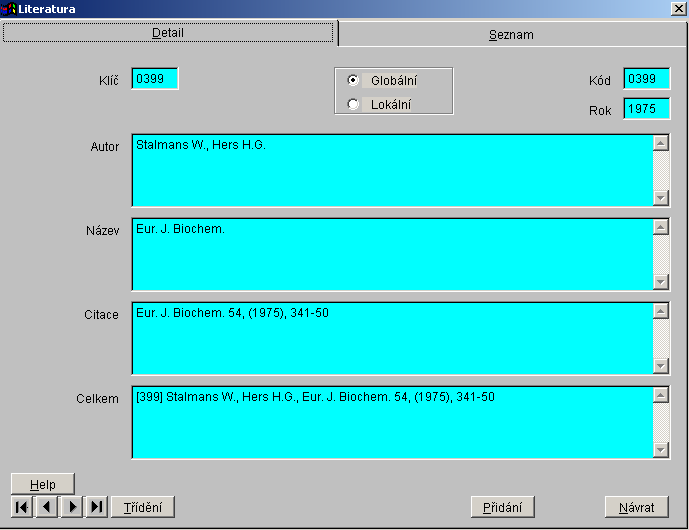Open the Detail tab
Viewport: 689px width, 530px height.
coord(168,33)
